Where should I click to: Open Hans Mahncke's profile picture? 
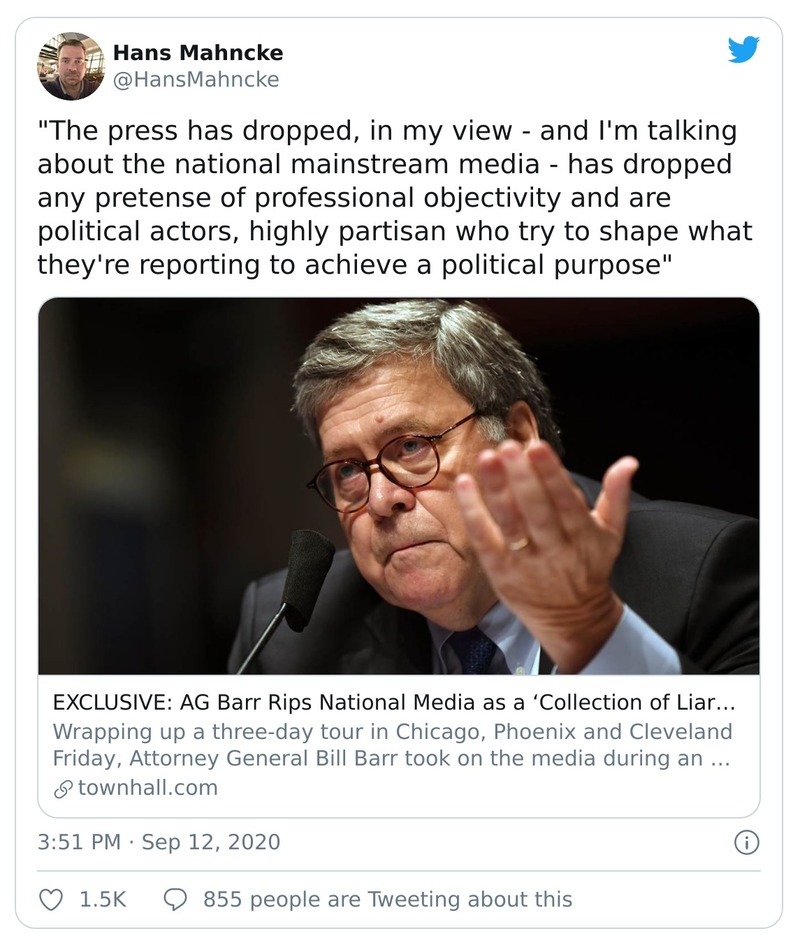click(x=70, y=66)
